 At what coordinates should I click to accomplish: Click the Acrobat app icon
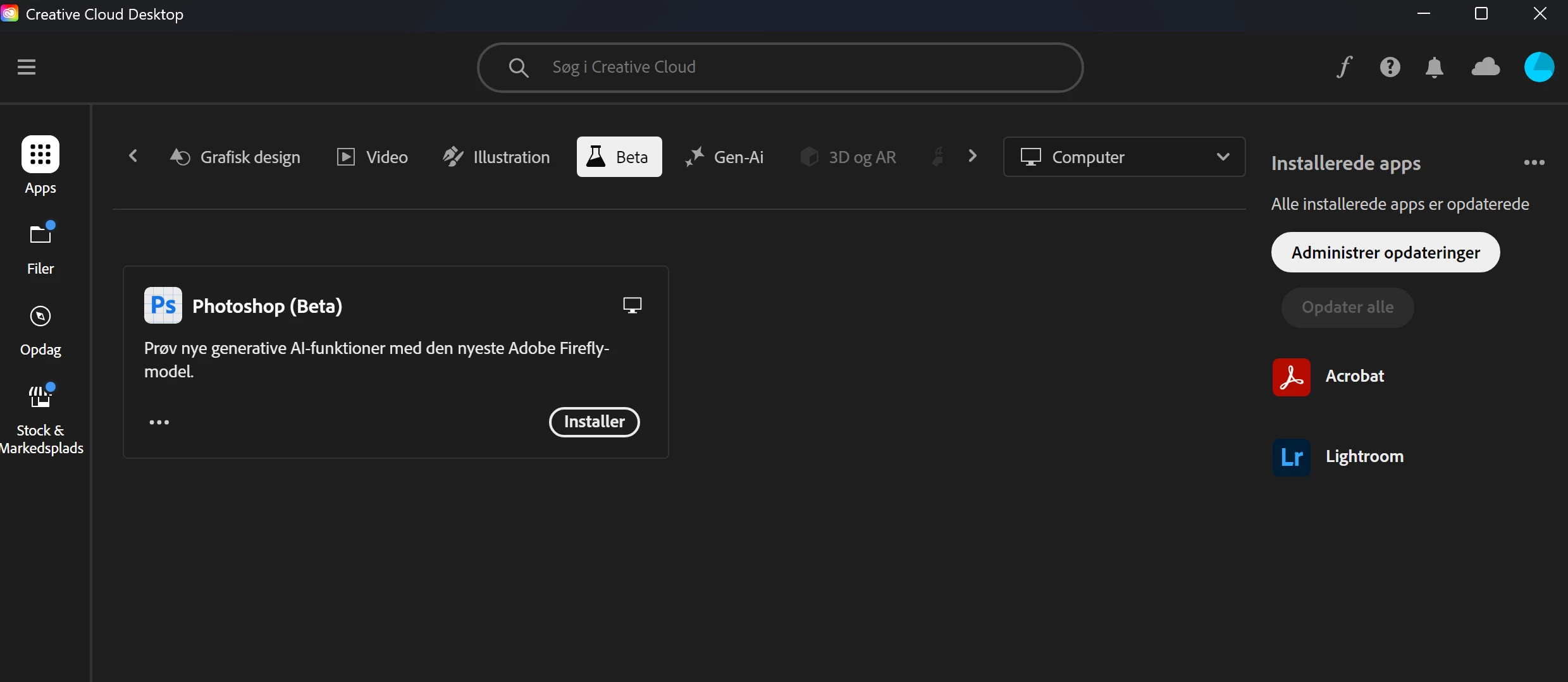(1291, 377)
